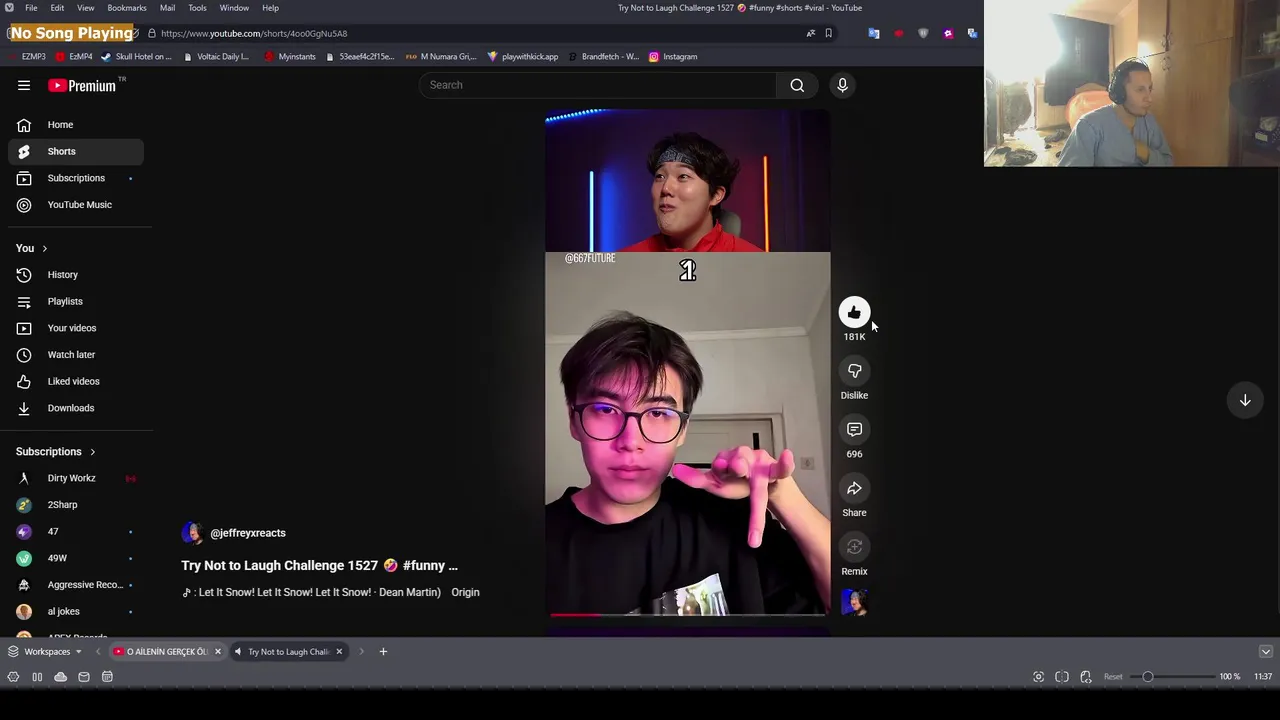Open Subscriptions feed in the sidebar
Viewport: 1280px width, 720px height.
tap(76, 178)
